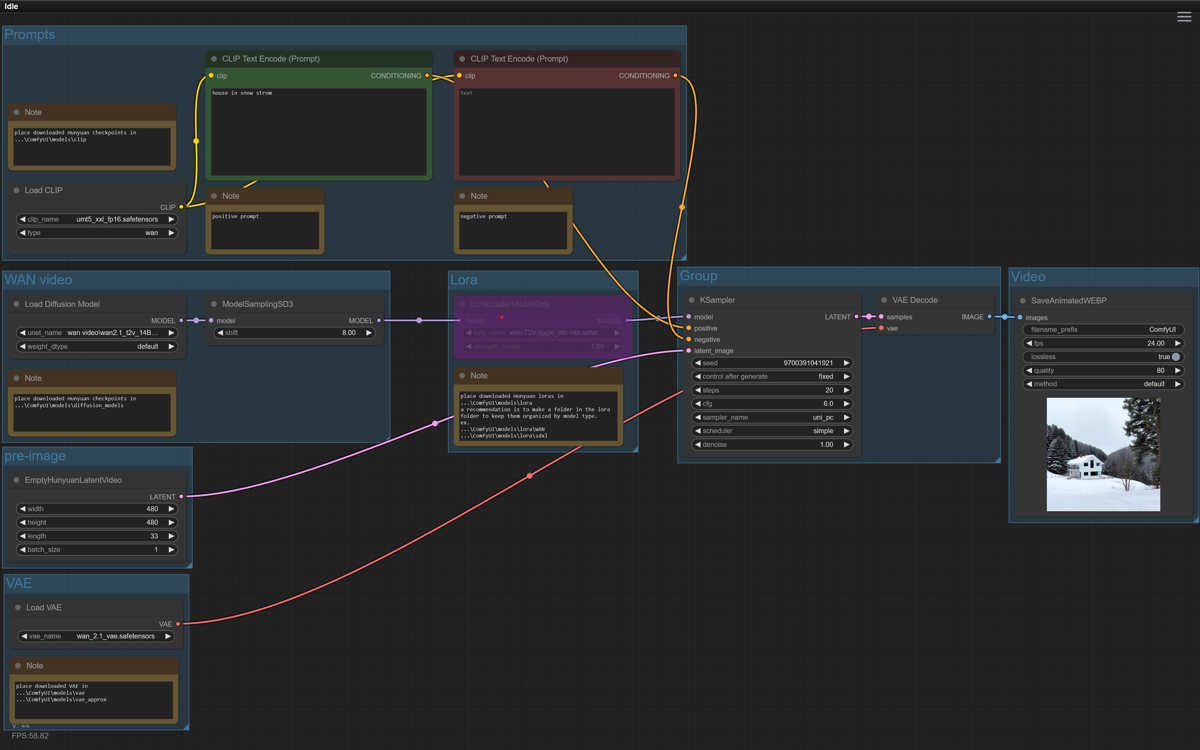
Task: Click the positive prompt text box
Action: coord(318,130)
